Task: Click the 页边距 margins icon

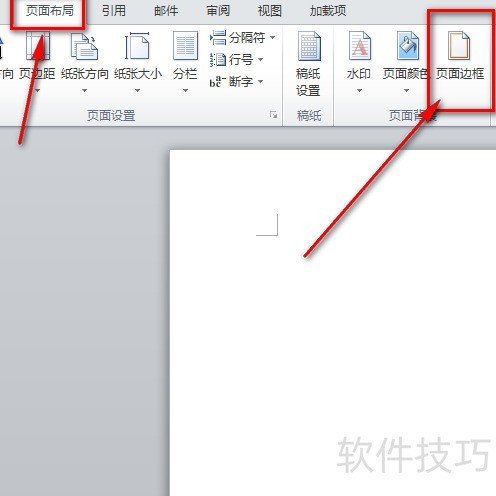Action: [37, 46]
